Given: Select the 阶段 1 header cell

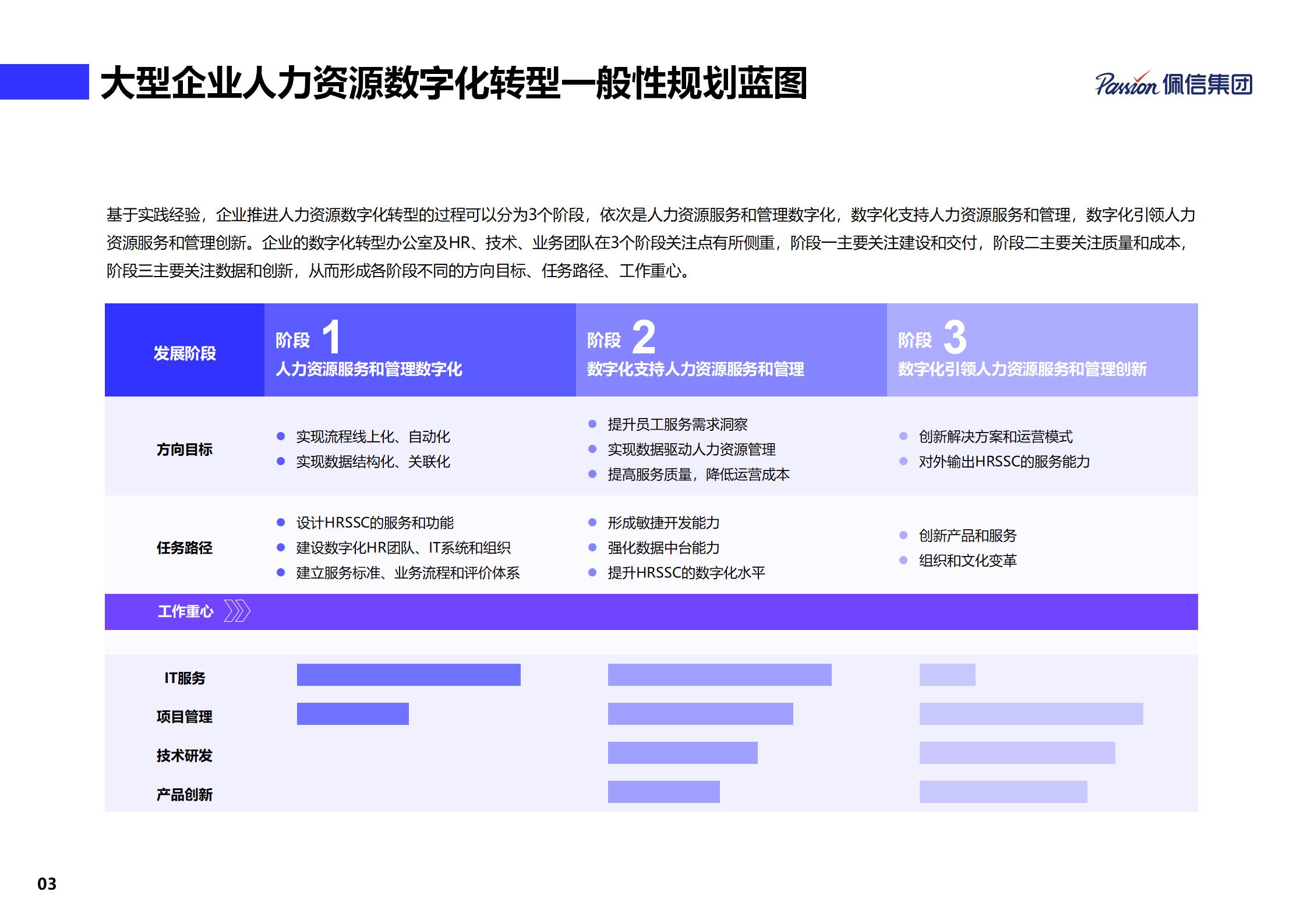Looking at the screenshot, I should (x=419, y=350).
